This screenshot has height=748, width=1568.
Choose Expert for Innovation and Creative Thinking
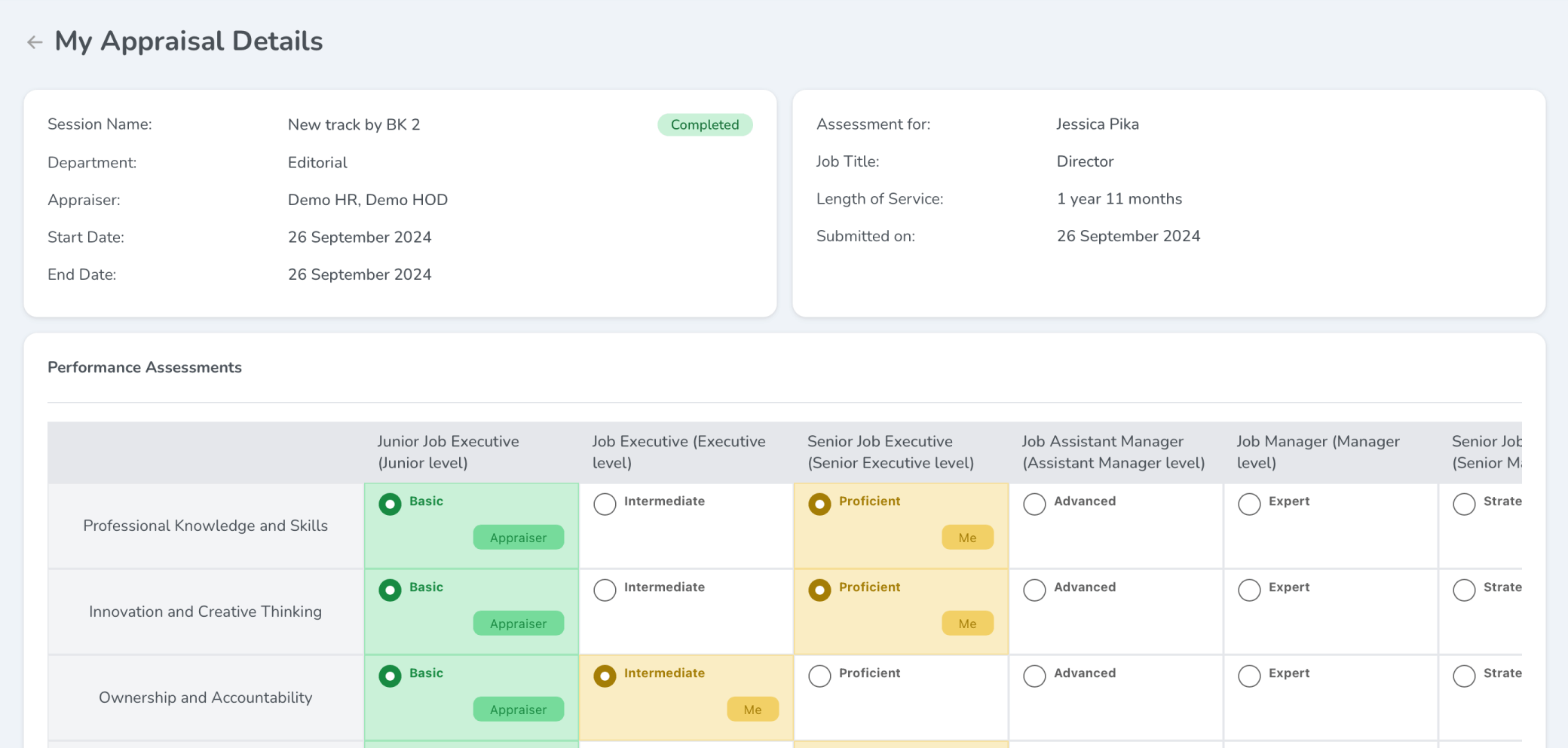(x=1249, y=590)
